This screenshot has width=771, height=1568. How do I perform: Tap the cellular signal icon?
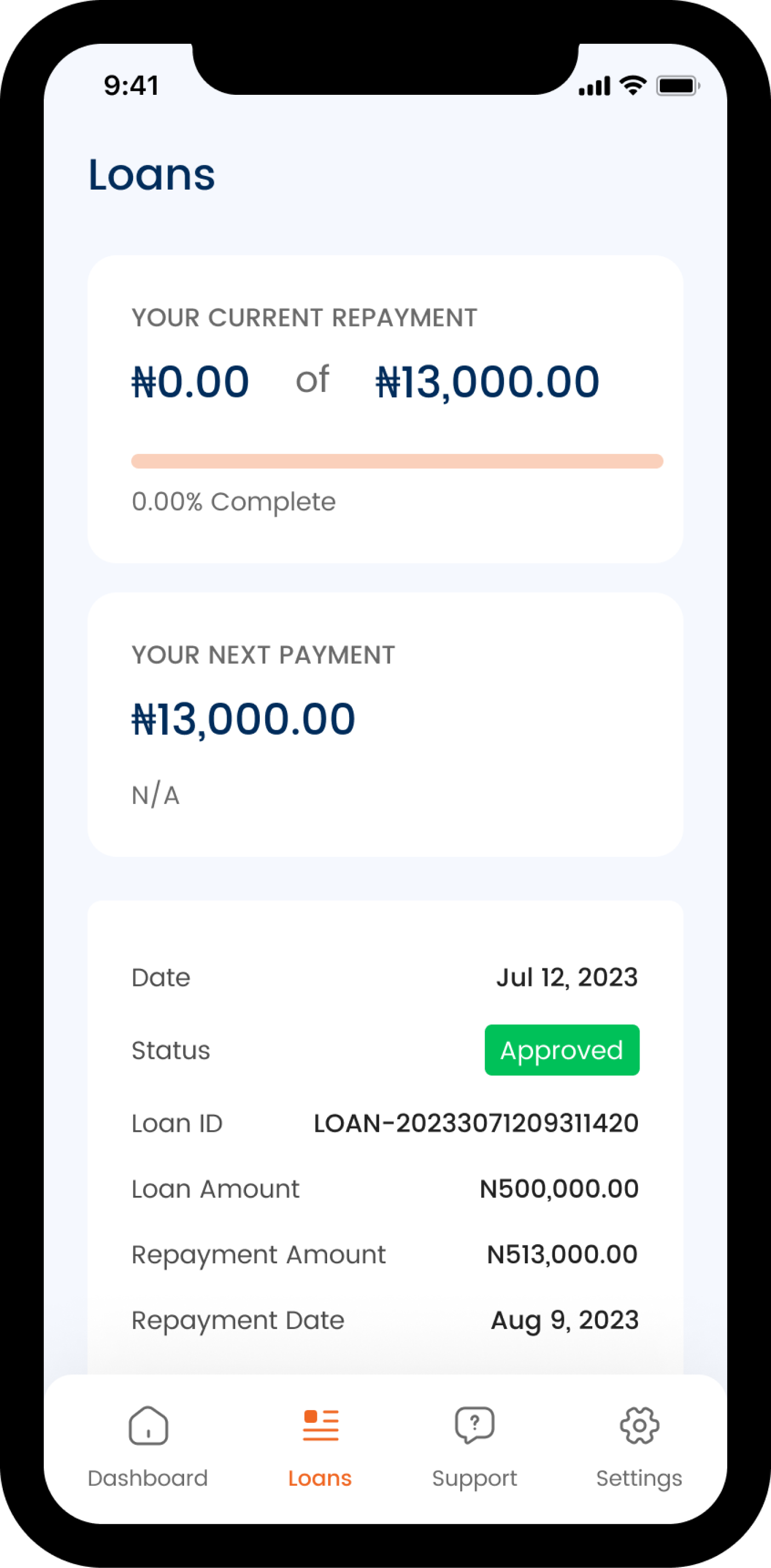[594, 87]
